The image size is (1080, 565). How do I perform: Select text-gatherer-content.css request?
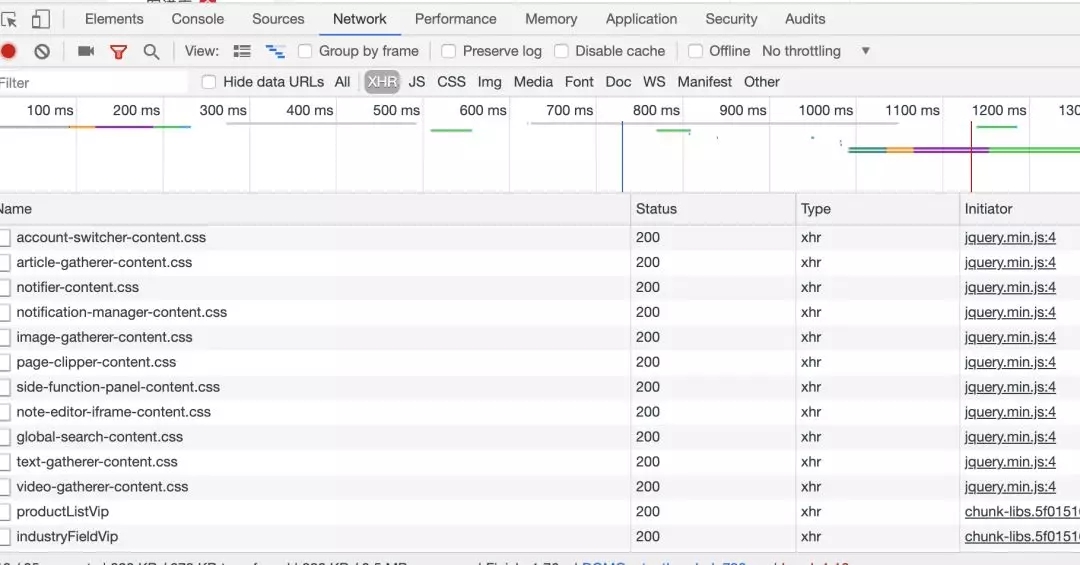pyautogui.click(x=96, y=462)
